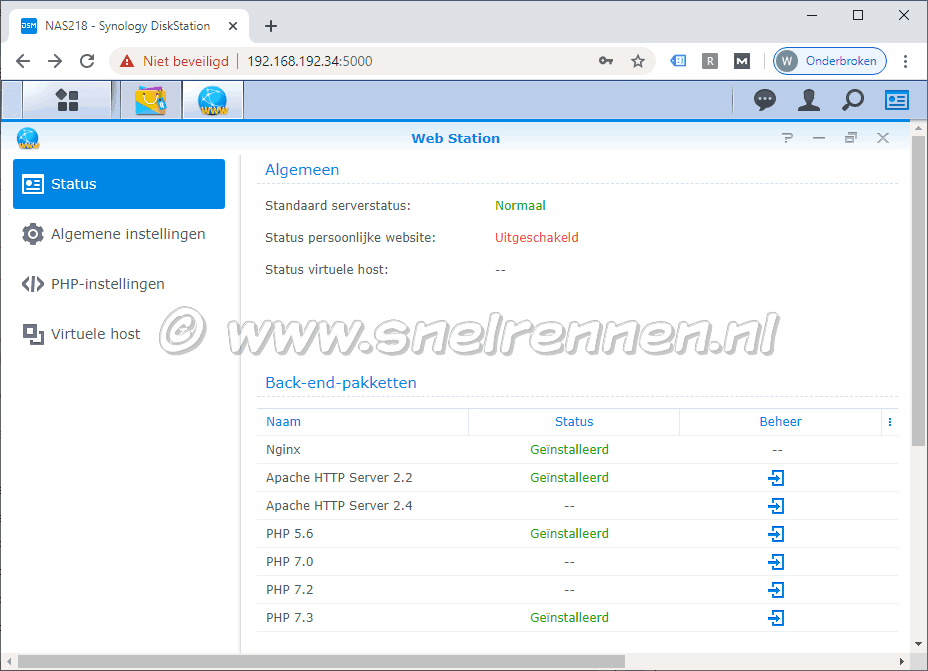The width and height of the screenshot is (928, 671).
Task: Open the manage icon for PHP 5.6
Action: pos(776,534)
